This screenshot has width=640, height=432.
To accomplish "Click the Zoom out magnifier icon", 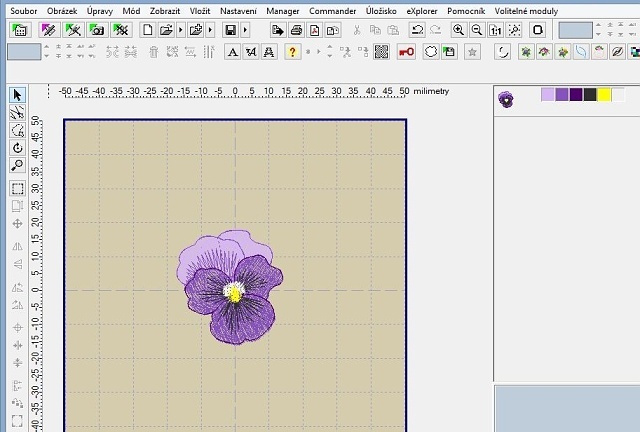I will [x=476, y=30].
